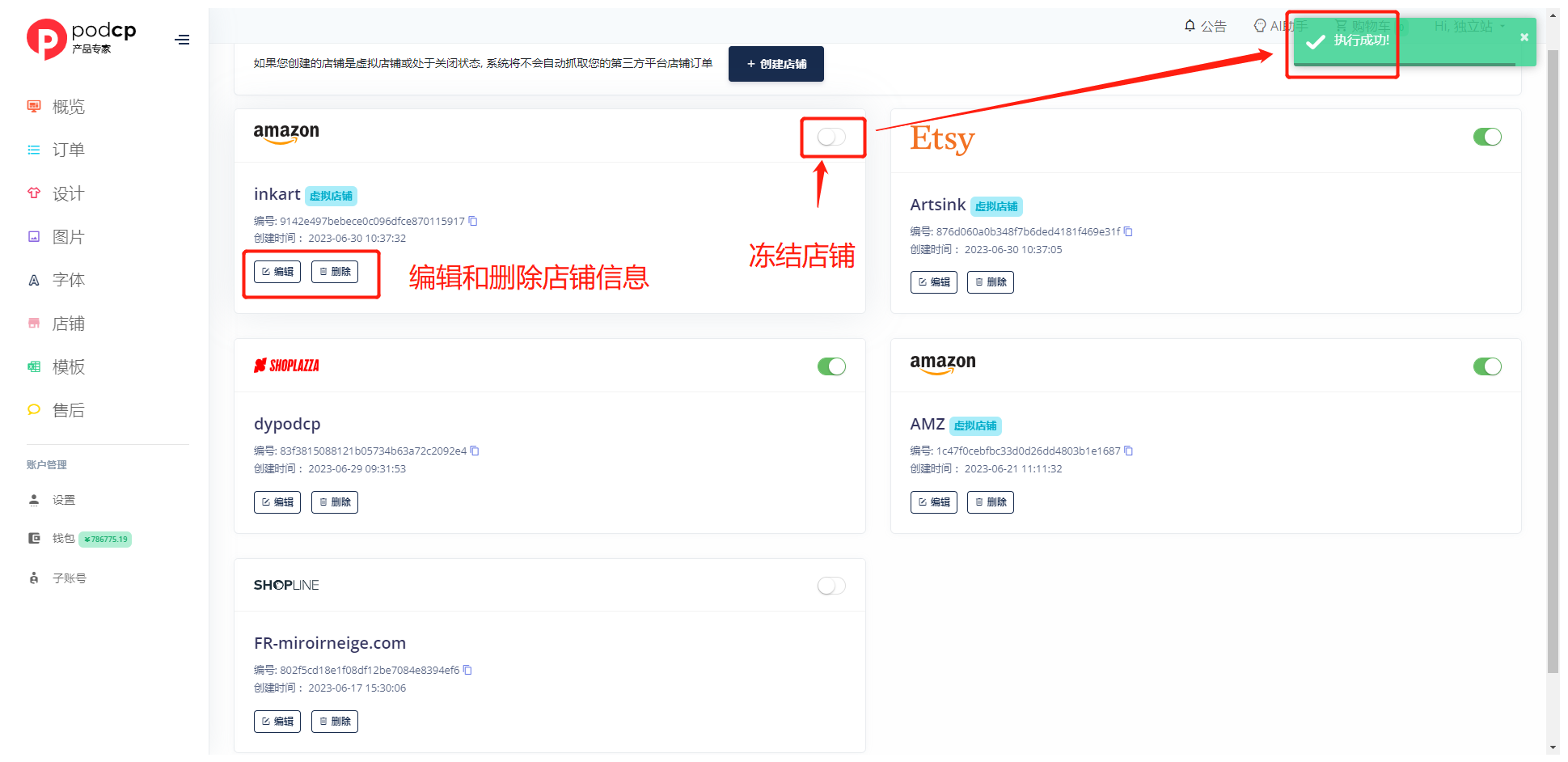The width and height of the screenshot is (1568, 762).
Task: Copy the FR-miroirneige.com store ID
Action: click(467, 670)
